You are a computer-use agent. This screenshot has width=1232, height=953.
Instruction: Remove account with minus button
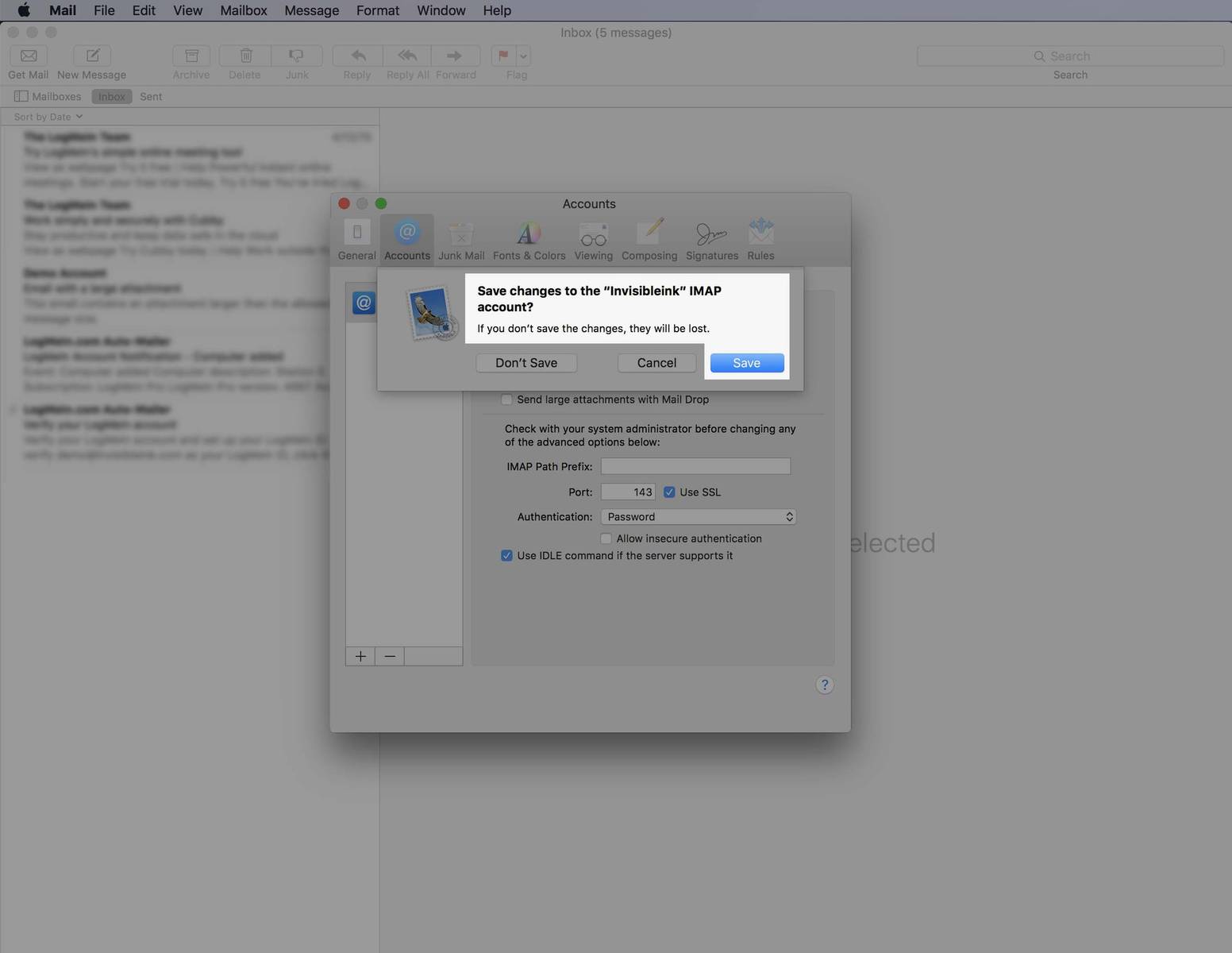coord(390,656)
